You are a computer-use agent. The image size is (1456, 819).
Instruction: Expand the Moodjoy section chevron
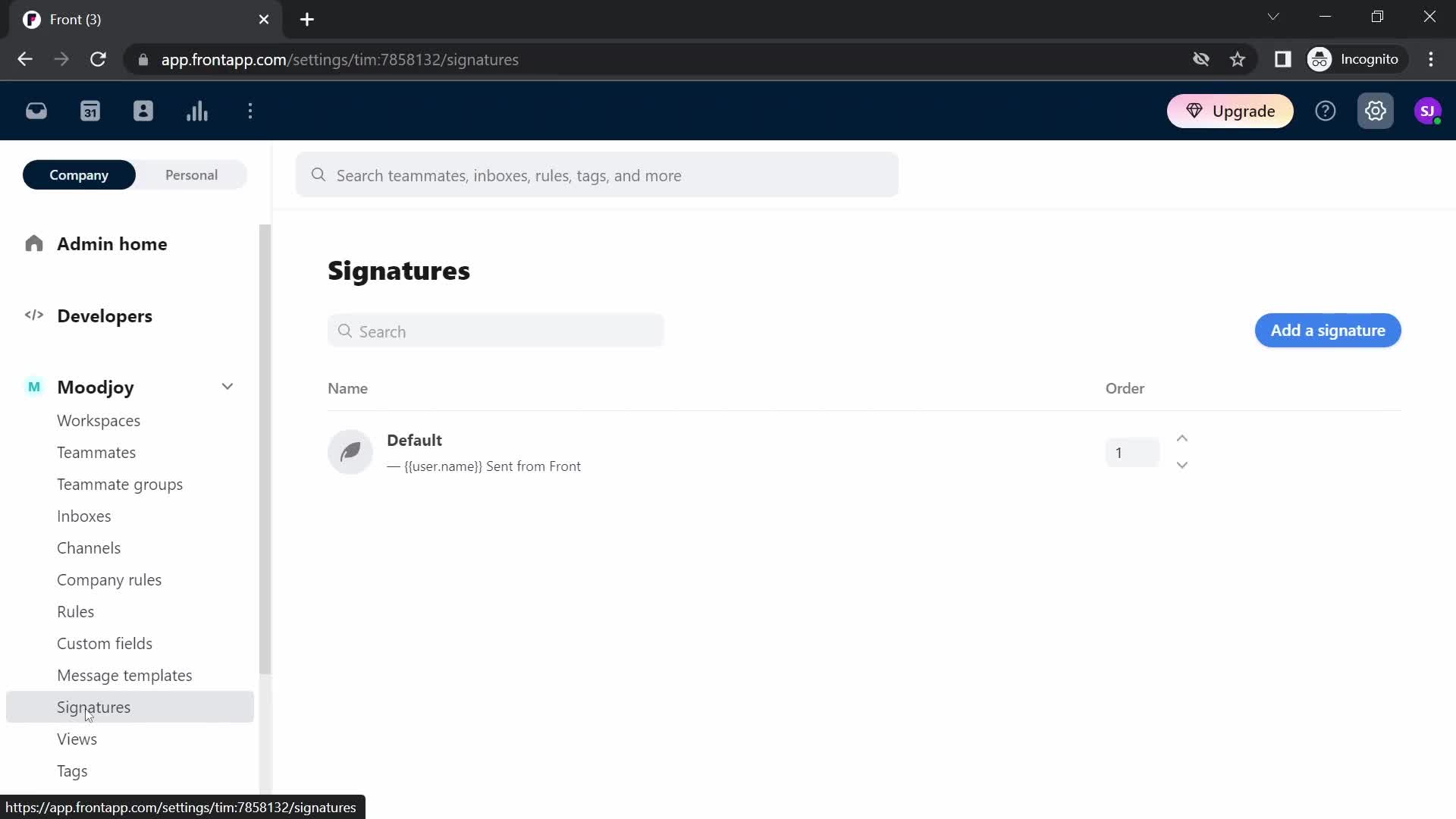(227, 387)
